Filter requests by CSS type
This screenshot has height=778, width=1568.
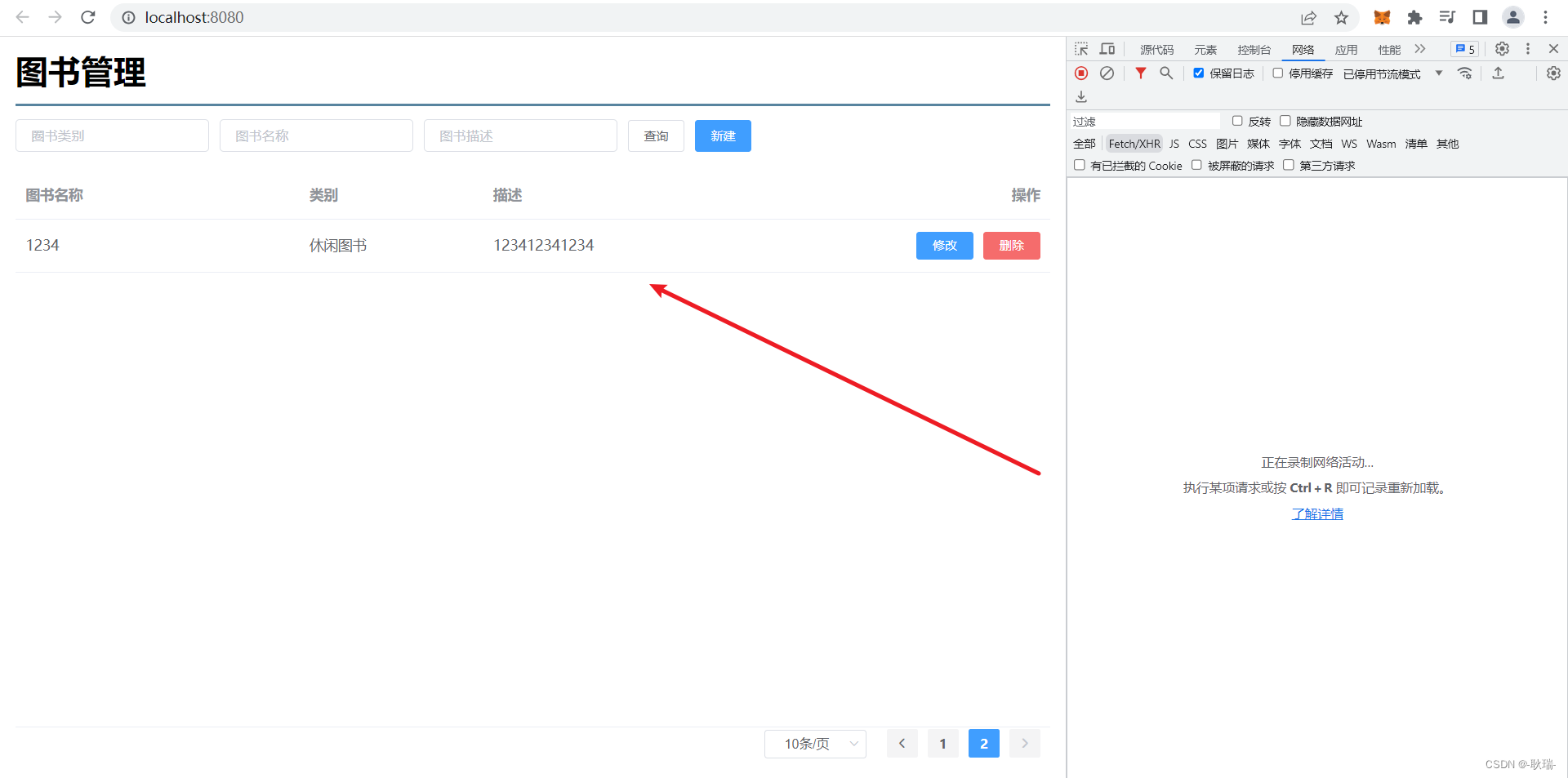[x=1197, y=144]
